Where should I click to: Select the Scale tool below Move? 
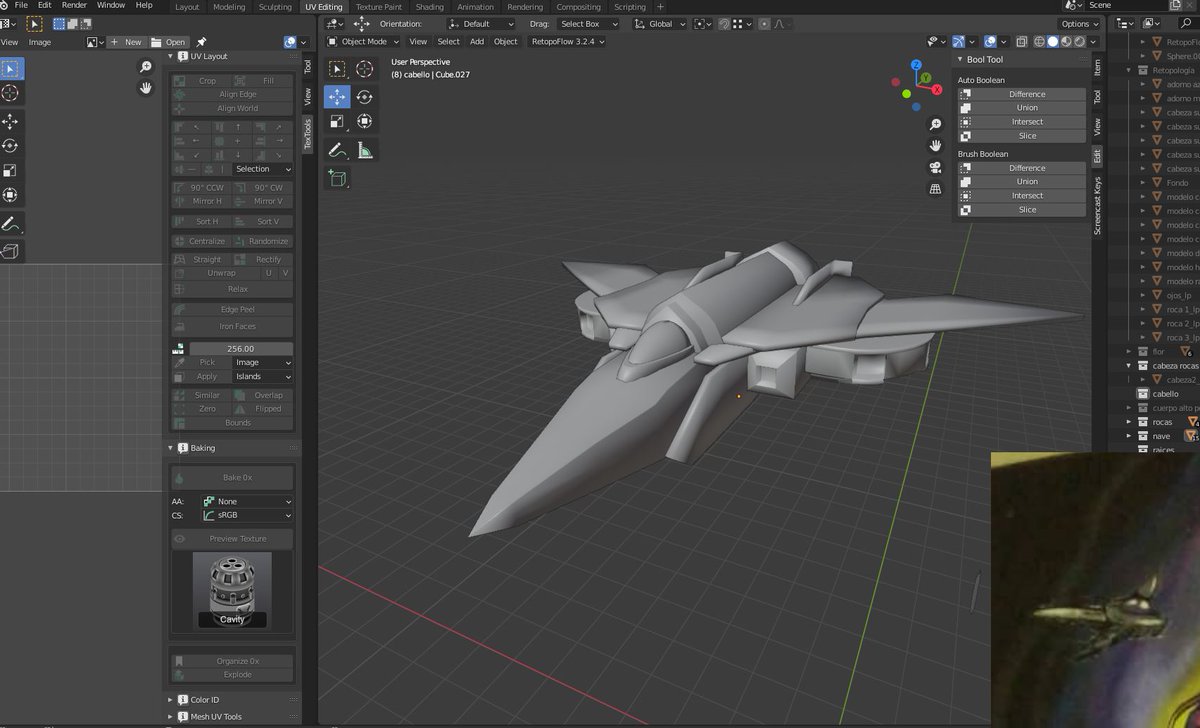(x=337, y=122)
